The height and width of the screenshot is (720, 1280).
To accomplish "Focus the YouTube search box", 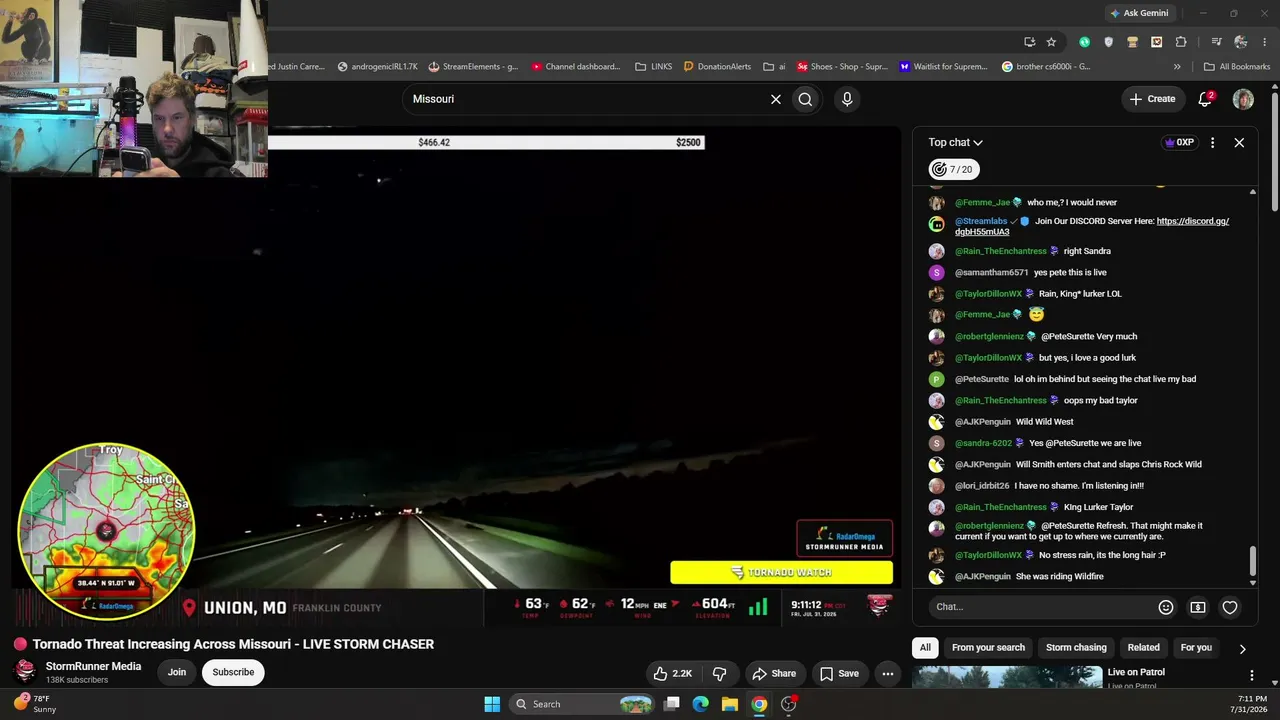I will click(x=586, y=99).
